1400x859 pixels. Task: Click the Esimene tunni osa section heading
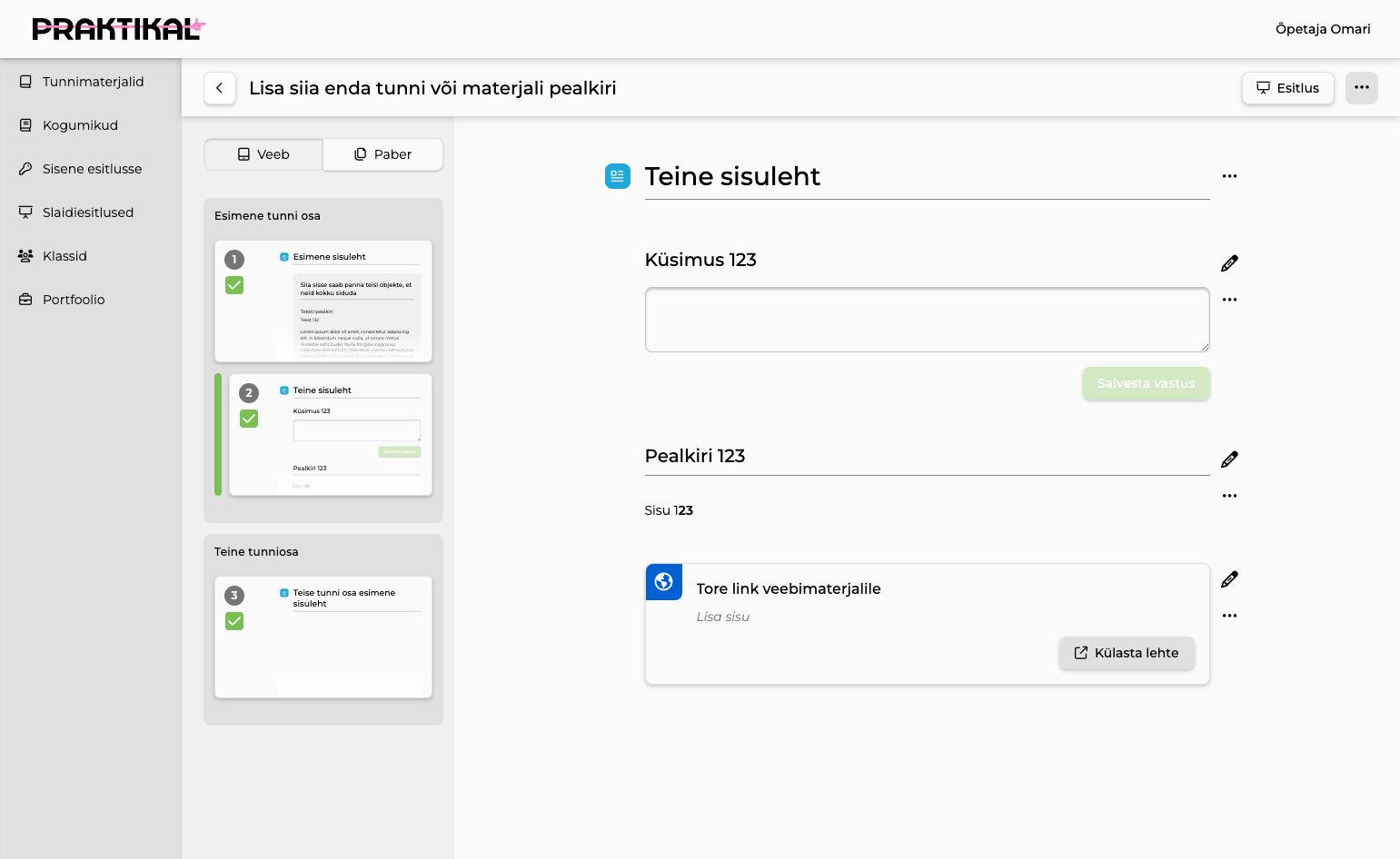pos(267,216)
